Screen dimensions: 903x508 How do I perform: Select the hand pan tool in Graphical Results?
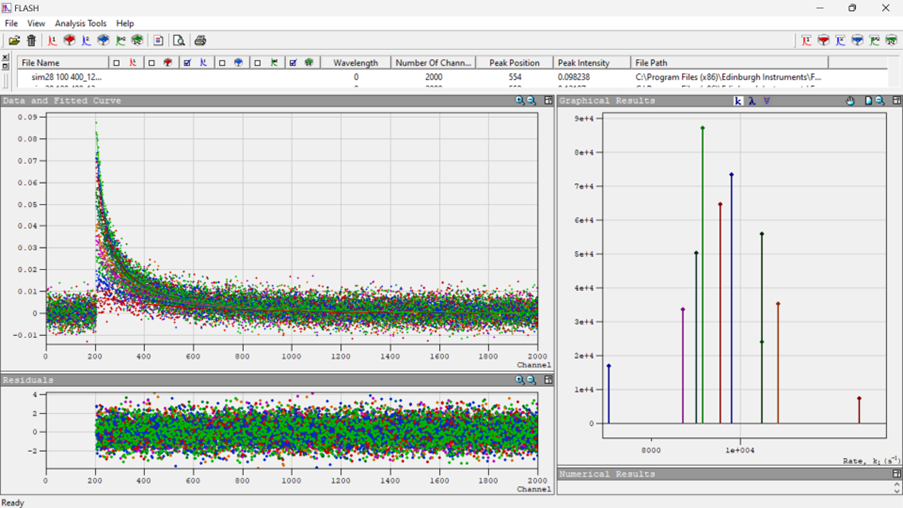point(851,101)
